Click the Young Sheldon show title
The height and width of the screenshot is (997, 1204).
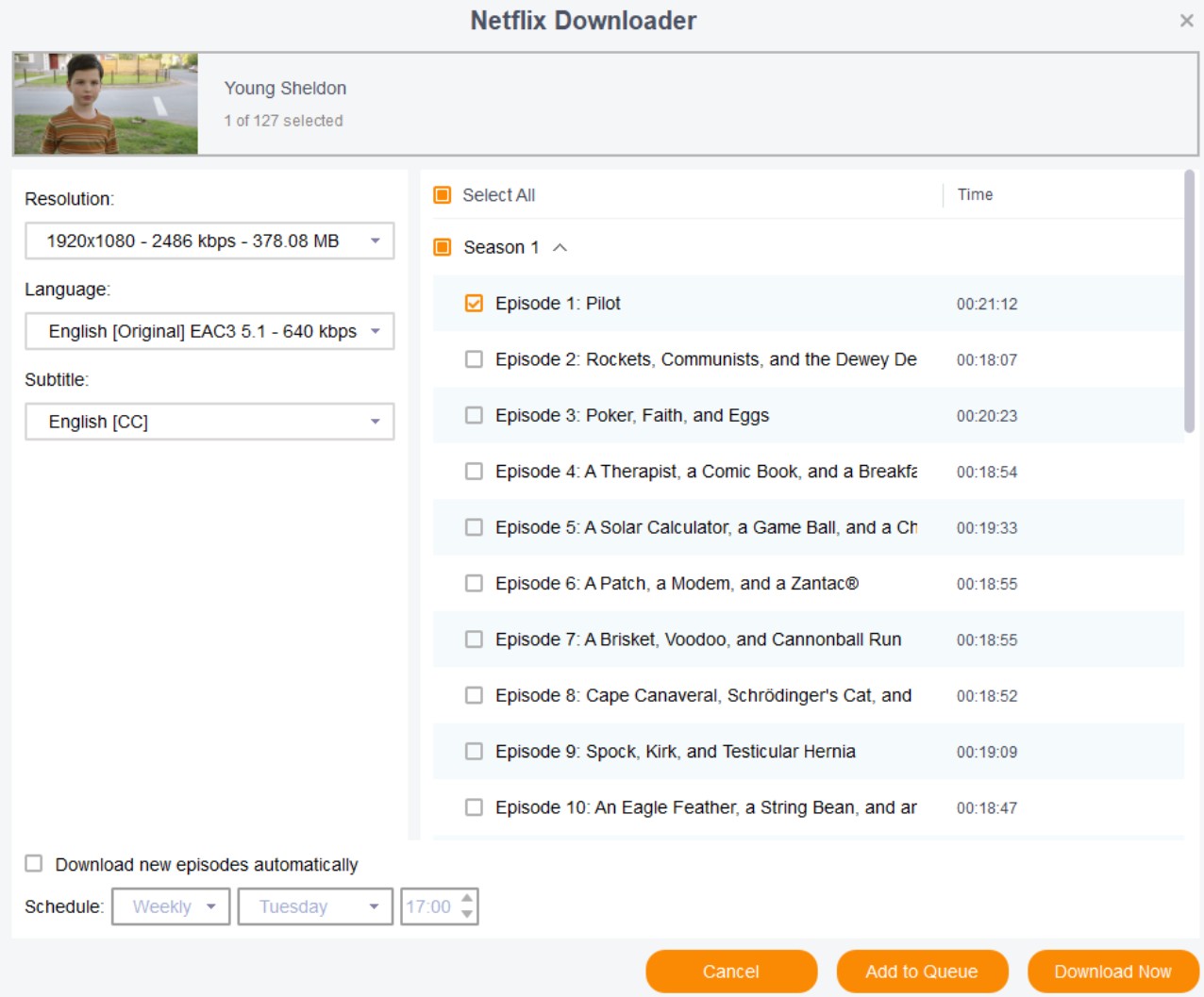click(285, 89)
